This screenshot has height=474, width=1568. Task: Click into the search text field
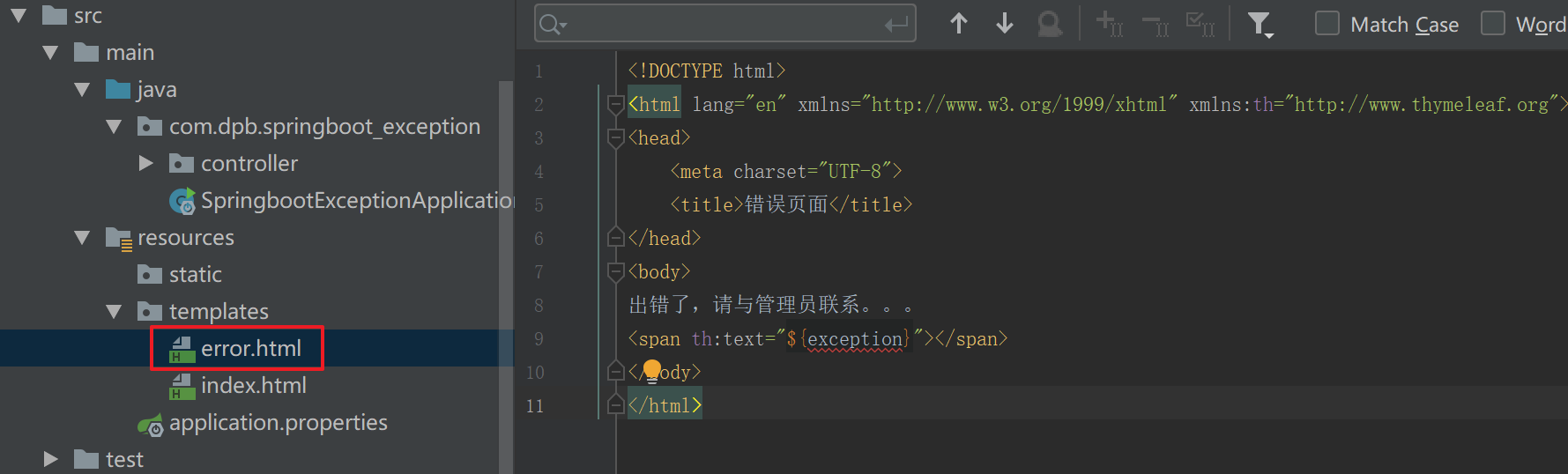click(725, 24)
